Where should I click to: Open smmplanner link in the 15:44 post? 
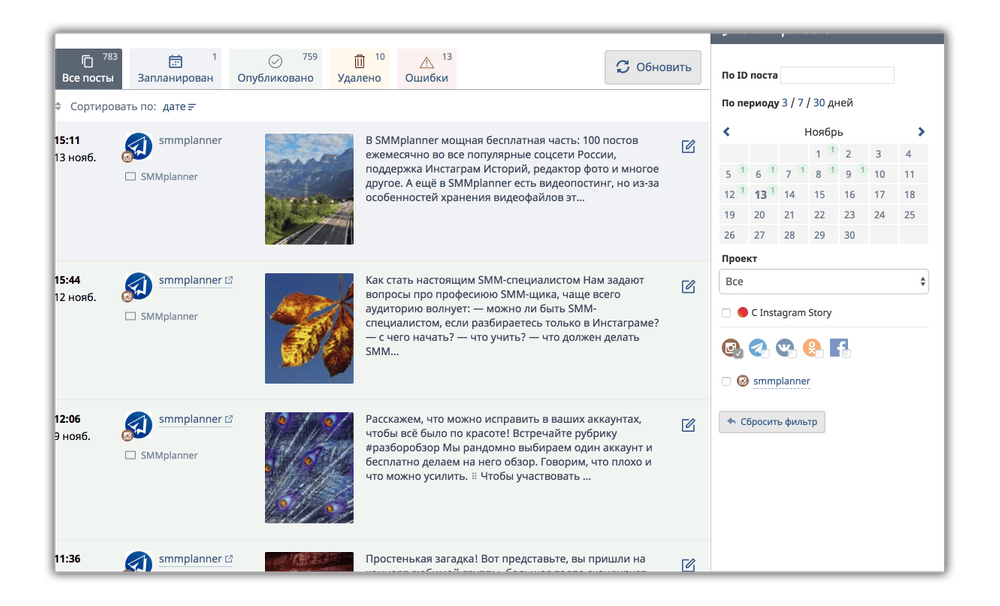tap(196, 280)
